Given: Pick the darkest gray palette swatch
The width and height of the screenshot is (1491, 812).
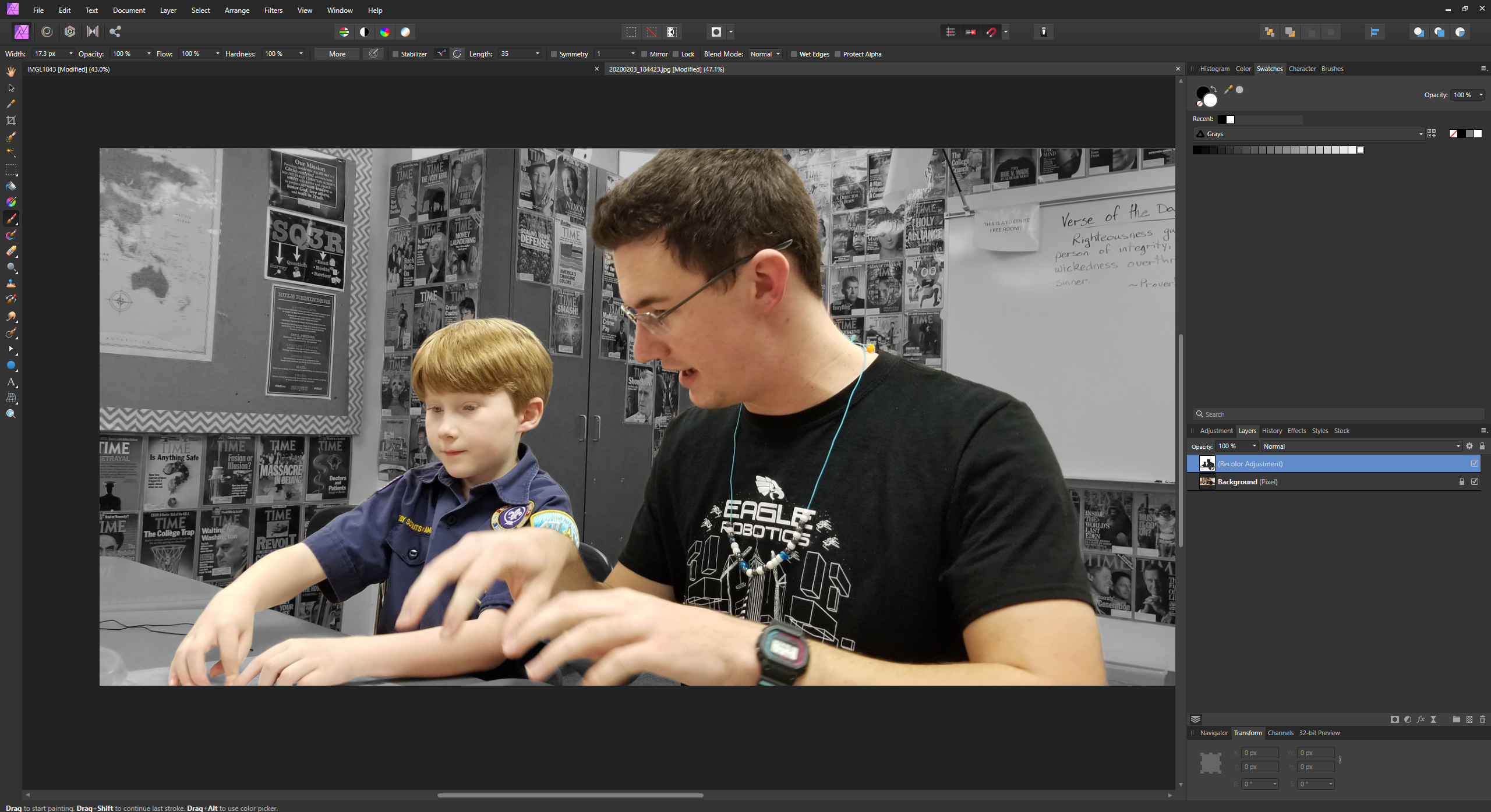Looking at the screenshot, I should (1197, 150).
